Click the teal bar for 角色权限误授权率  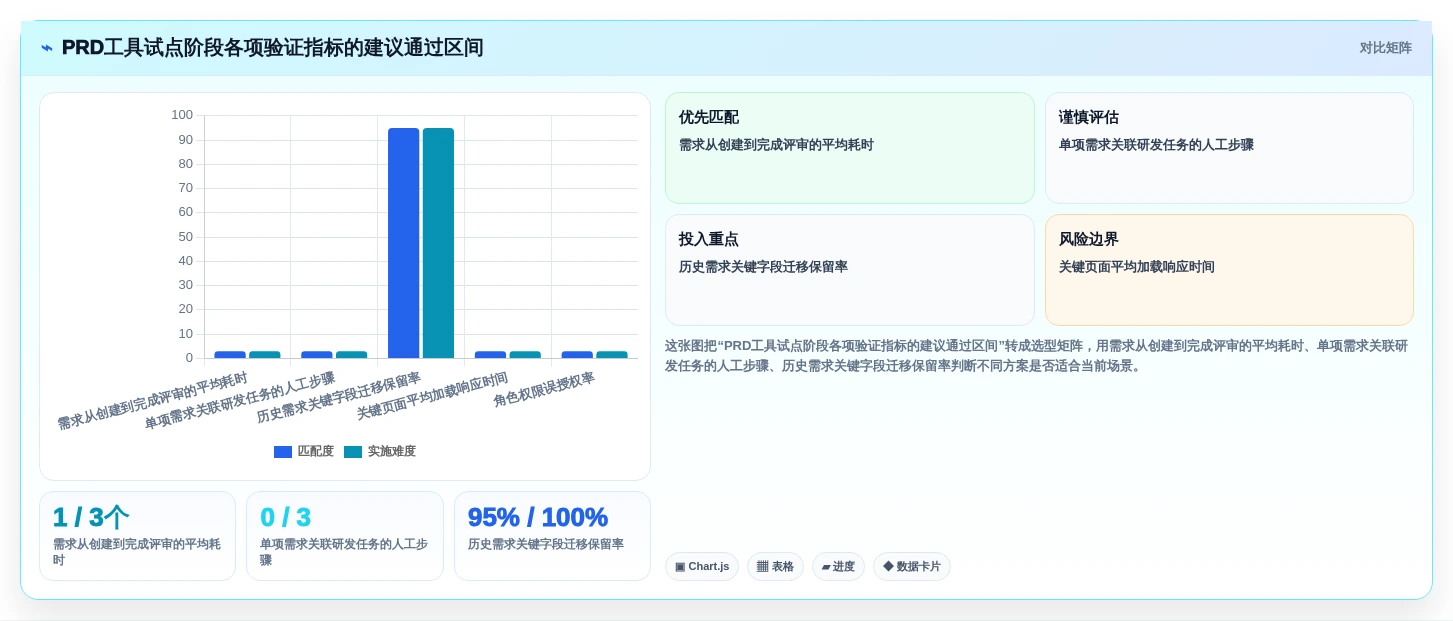(x=612, y=354)
